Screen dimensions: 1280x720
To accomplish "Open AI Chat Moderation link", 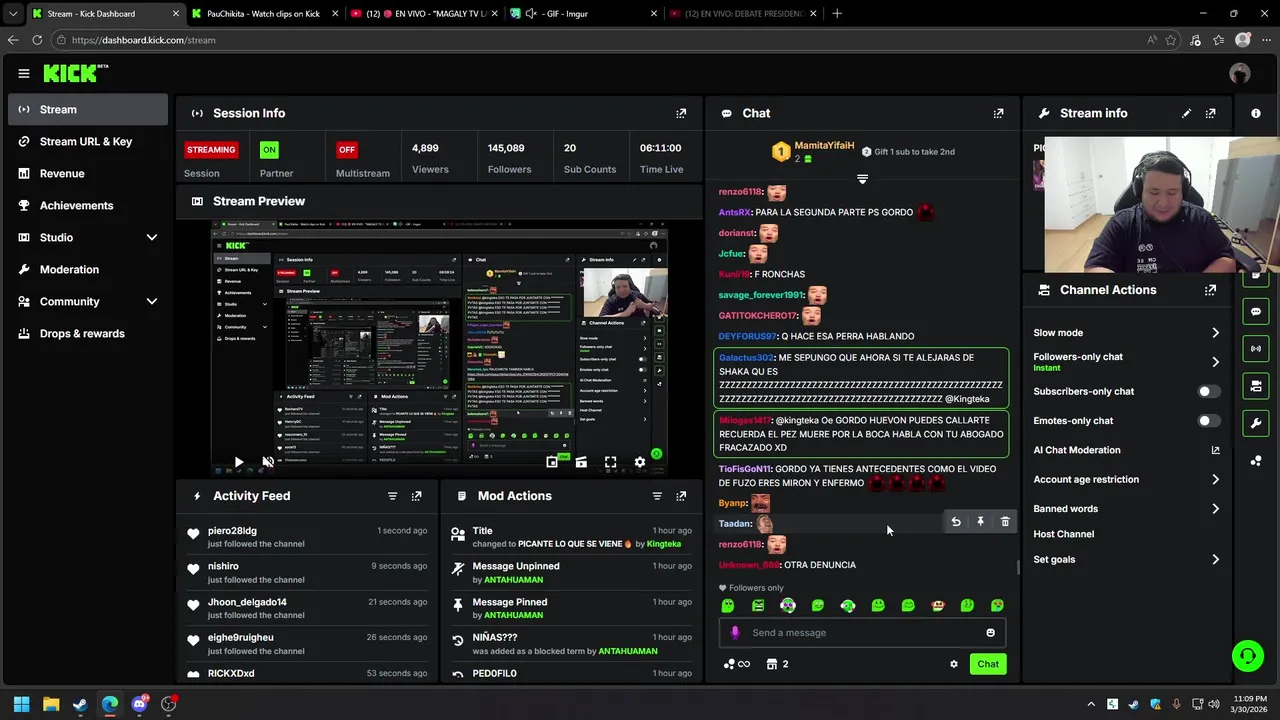I will (x=1126, y=451).
